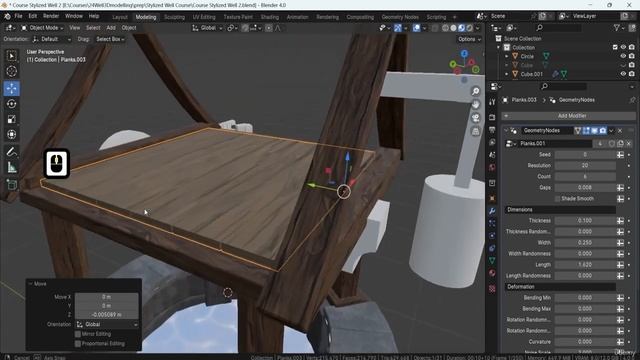This screenshot has height=360, width=640.
Task: Expand the Circle object in outliner
Action: pos(507,56)
